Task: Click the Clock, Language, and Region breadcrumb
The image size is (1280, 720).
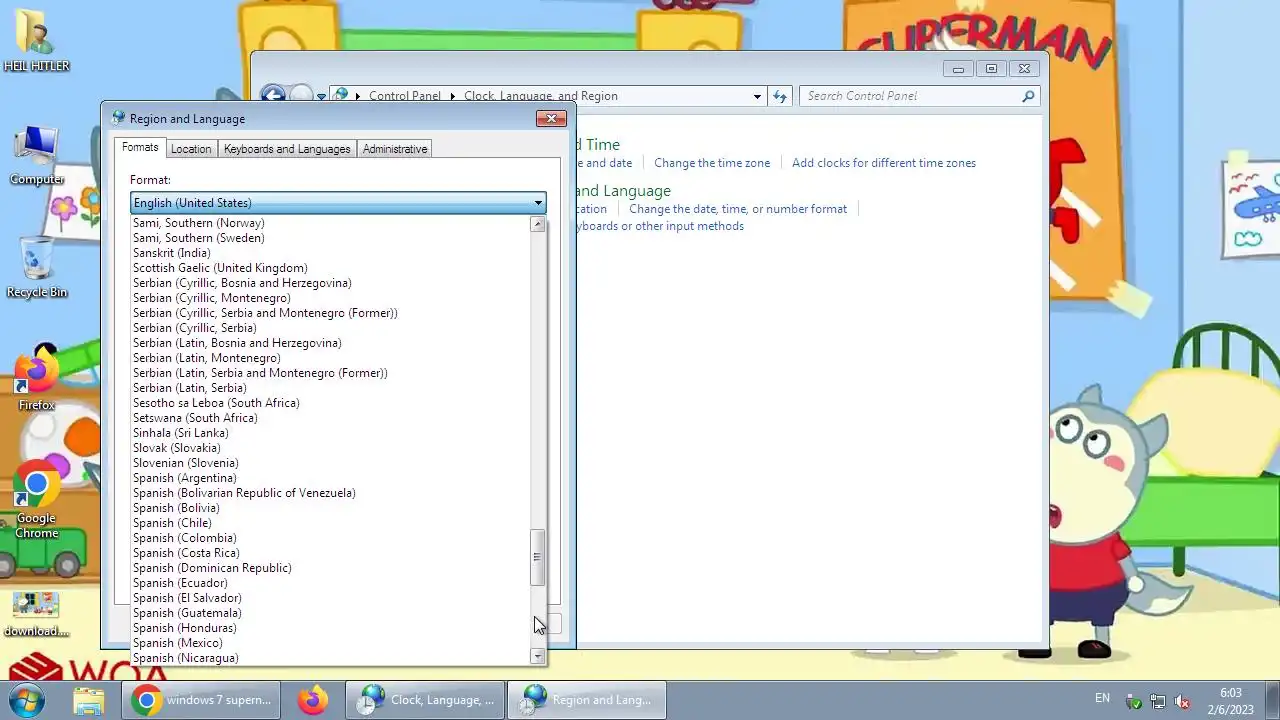Action: 541,96
